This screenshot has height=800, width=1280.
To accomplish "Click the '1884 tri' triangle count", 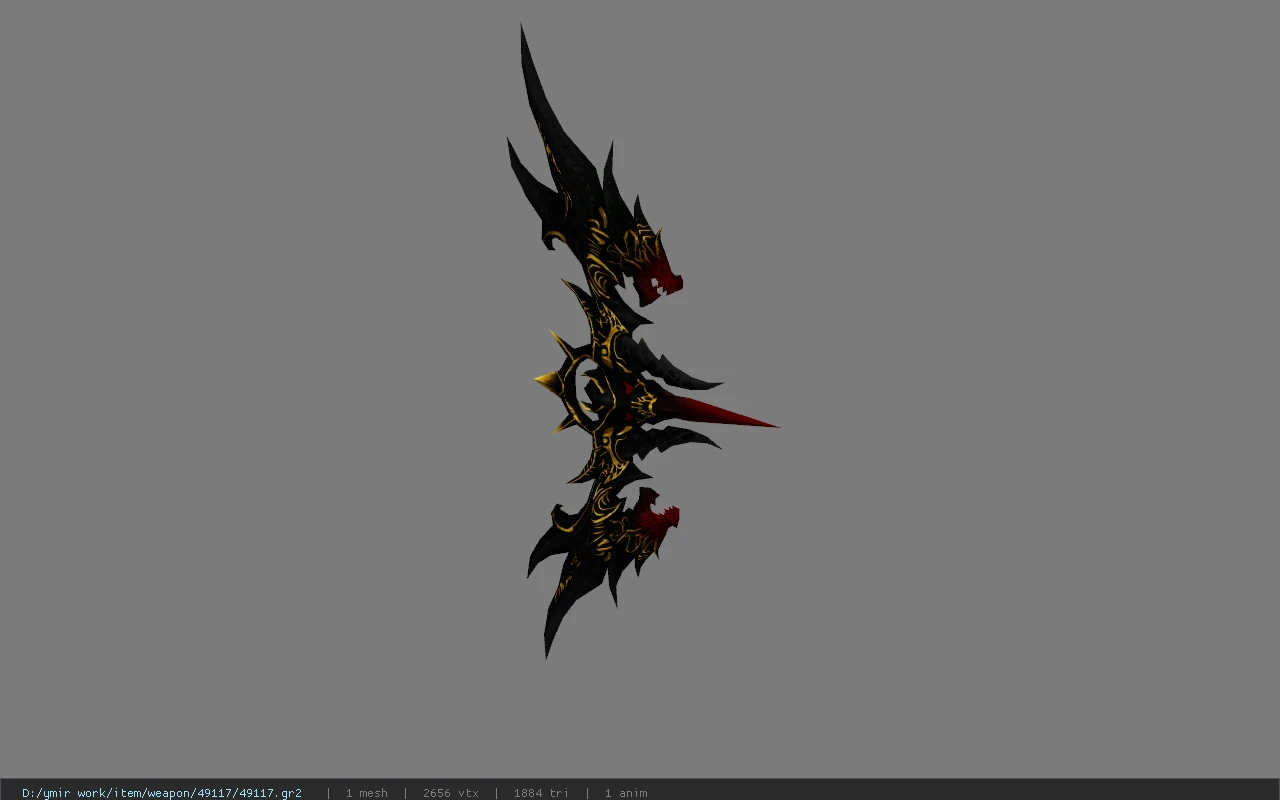I will click(x=541, y=793).
